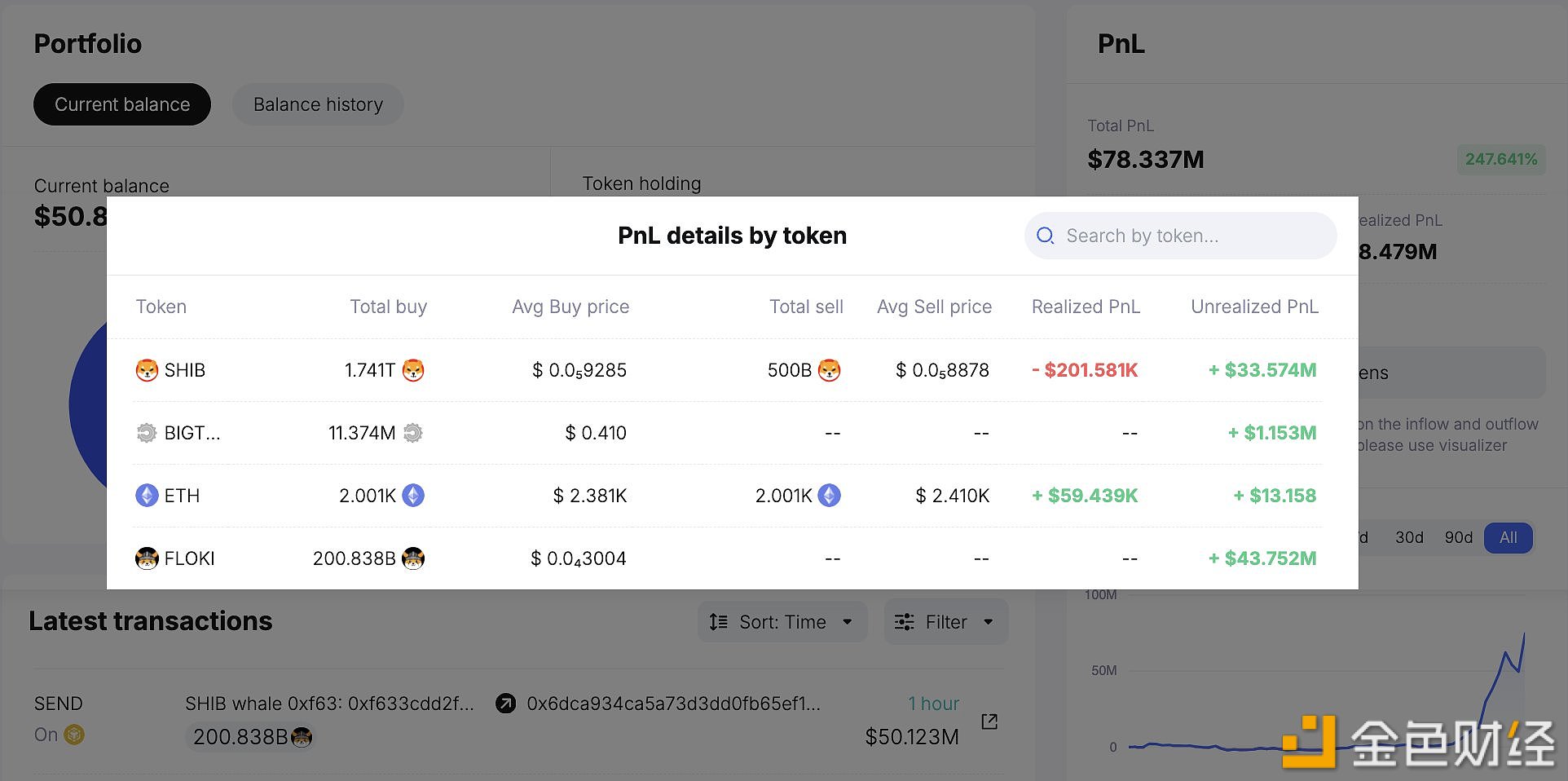Click the BIGTIME token gear icon
The height and width of the screenshot is (781, 1568).
147,433
